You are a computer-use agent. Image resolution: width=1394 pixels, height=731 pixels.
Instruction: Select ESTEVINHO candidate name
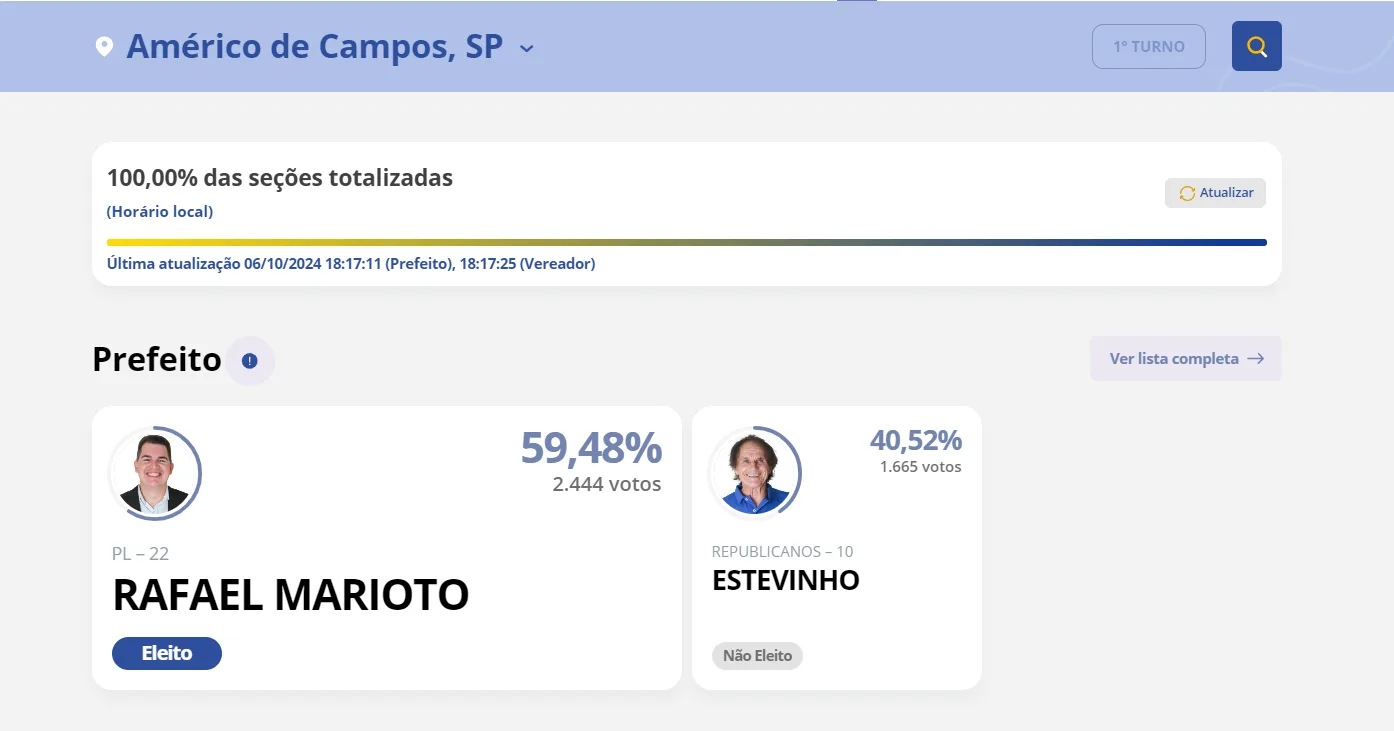click(786, 581)
